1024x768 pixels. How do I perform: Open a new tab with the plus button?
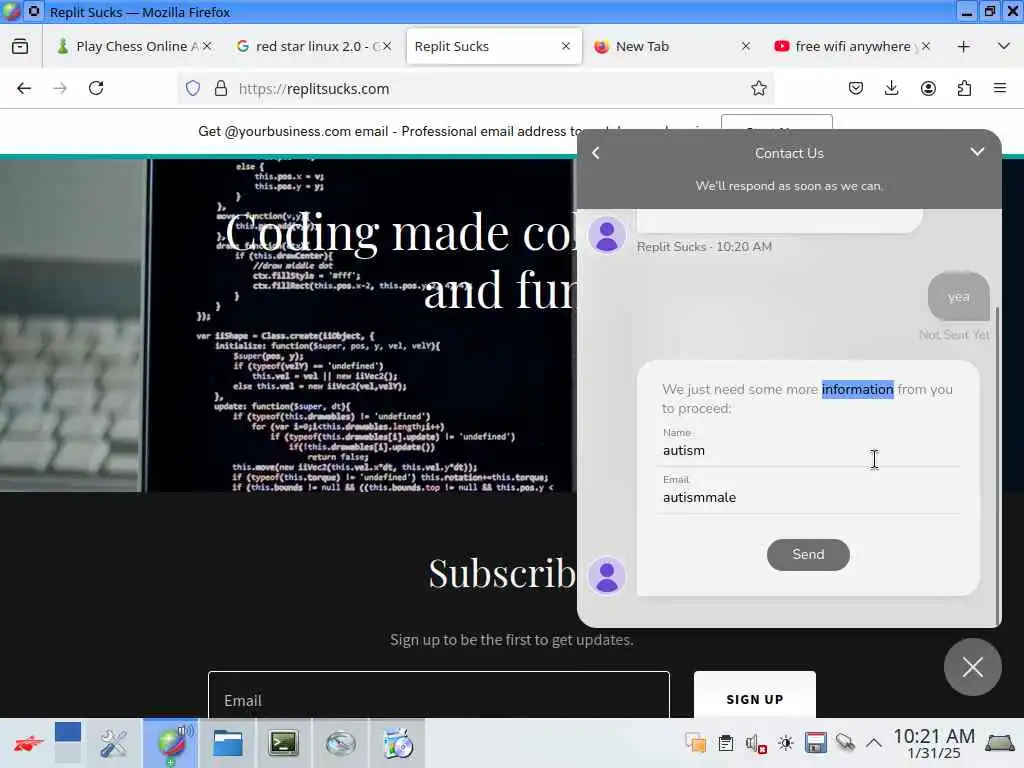(x=963, y=46)
